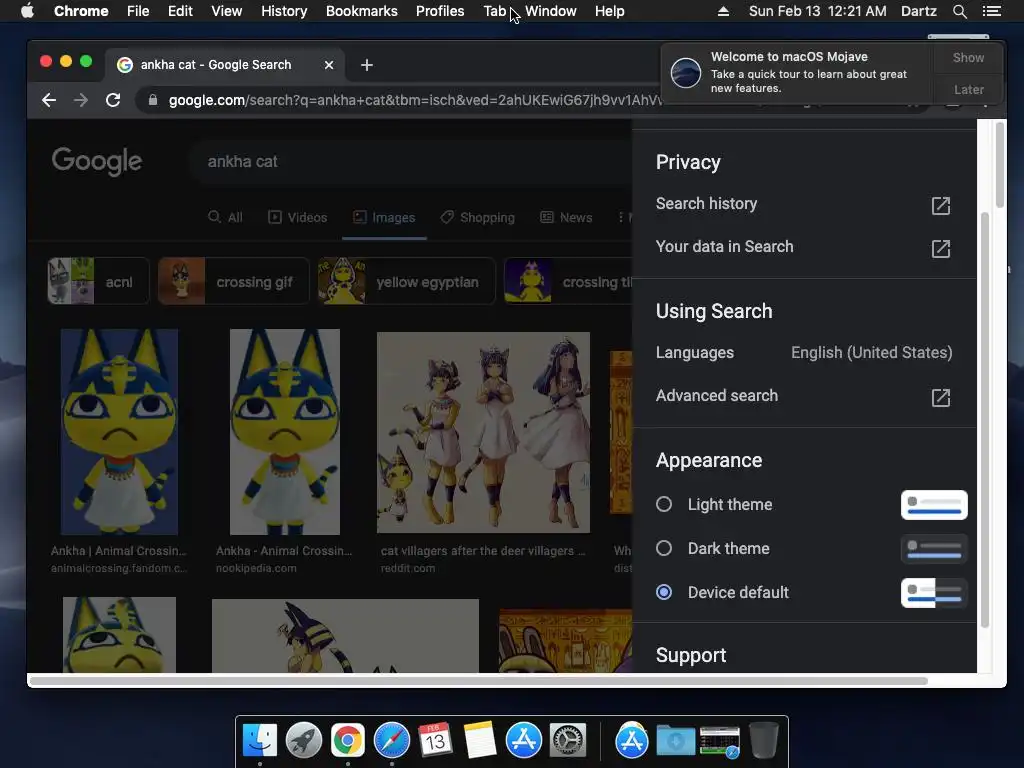Open a new Chrome tab
This screenshot has width=1024, height=768.
pyautogui.click(x=367, y=65)
